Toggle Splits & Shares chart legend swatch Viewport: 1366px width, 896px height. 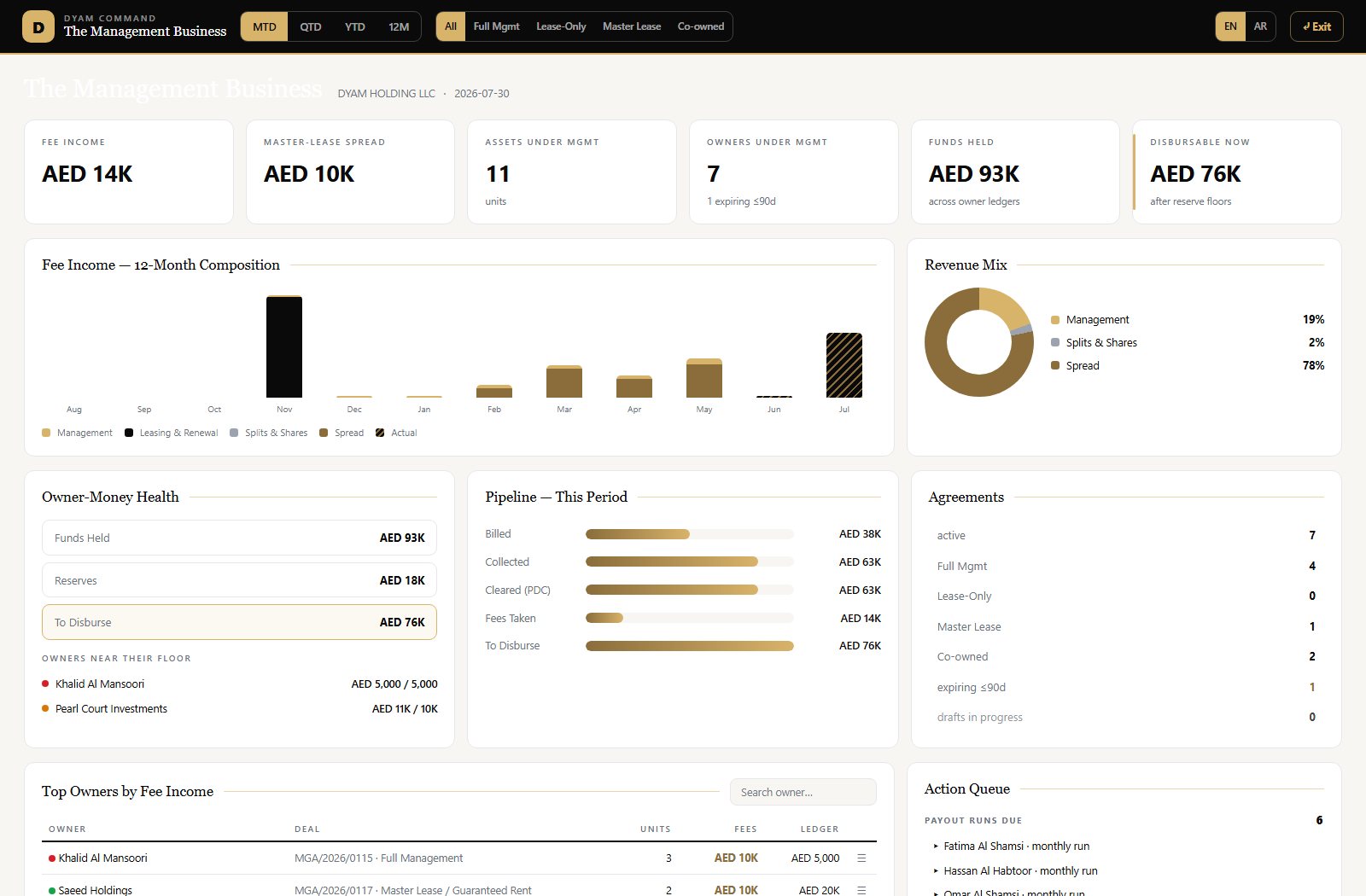(x=234, y=433)
